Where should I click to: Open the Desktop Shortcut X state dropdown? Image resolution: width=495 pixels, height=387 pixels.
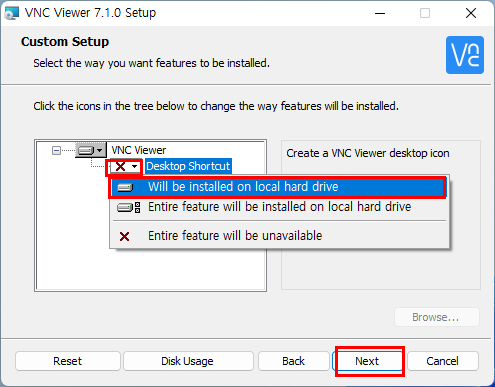(x=125, y=166)
